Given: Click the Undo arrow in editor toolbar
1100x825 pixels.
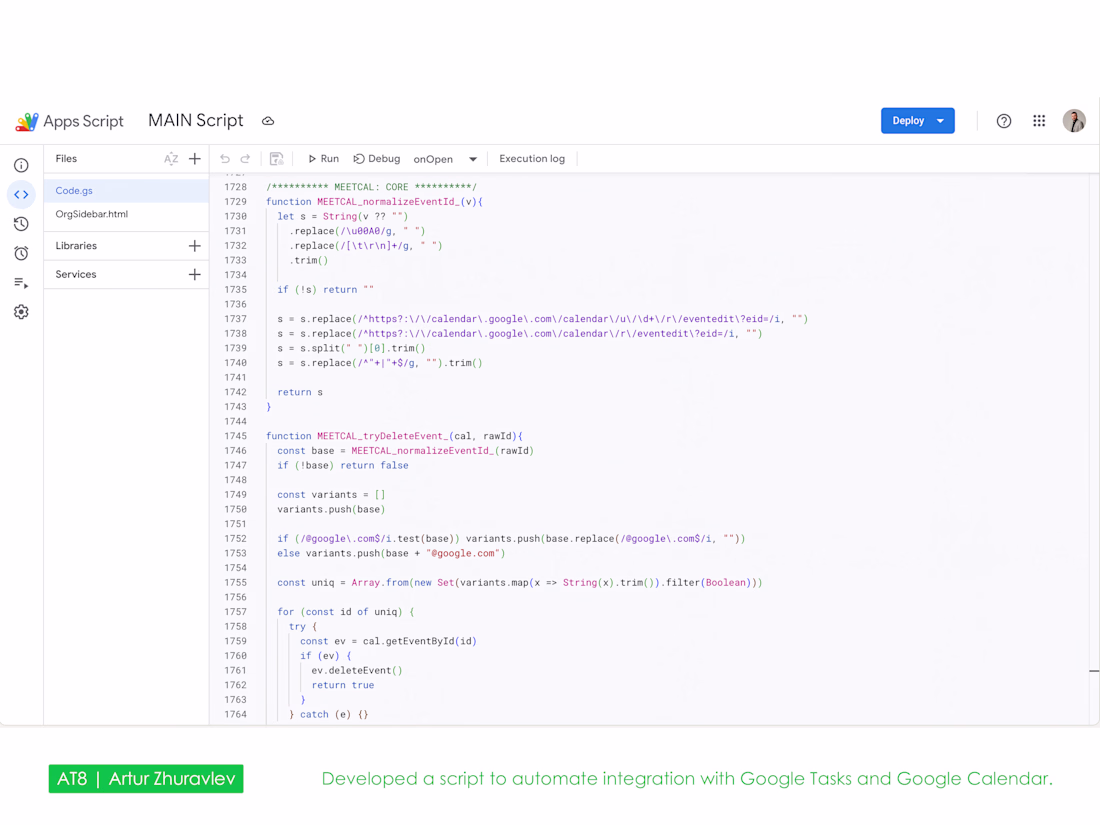Looking at the screenshot, I should 224,159.
